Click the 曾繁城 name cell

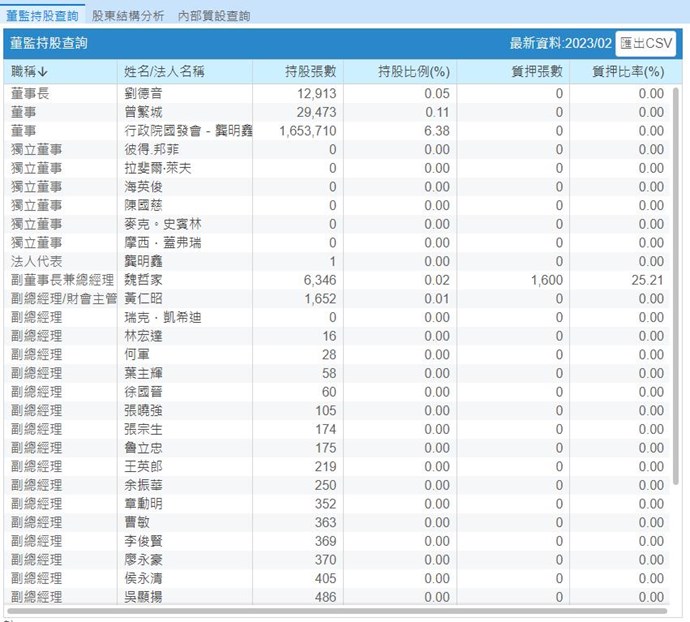(142, 112)
